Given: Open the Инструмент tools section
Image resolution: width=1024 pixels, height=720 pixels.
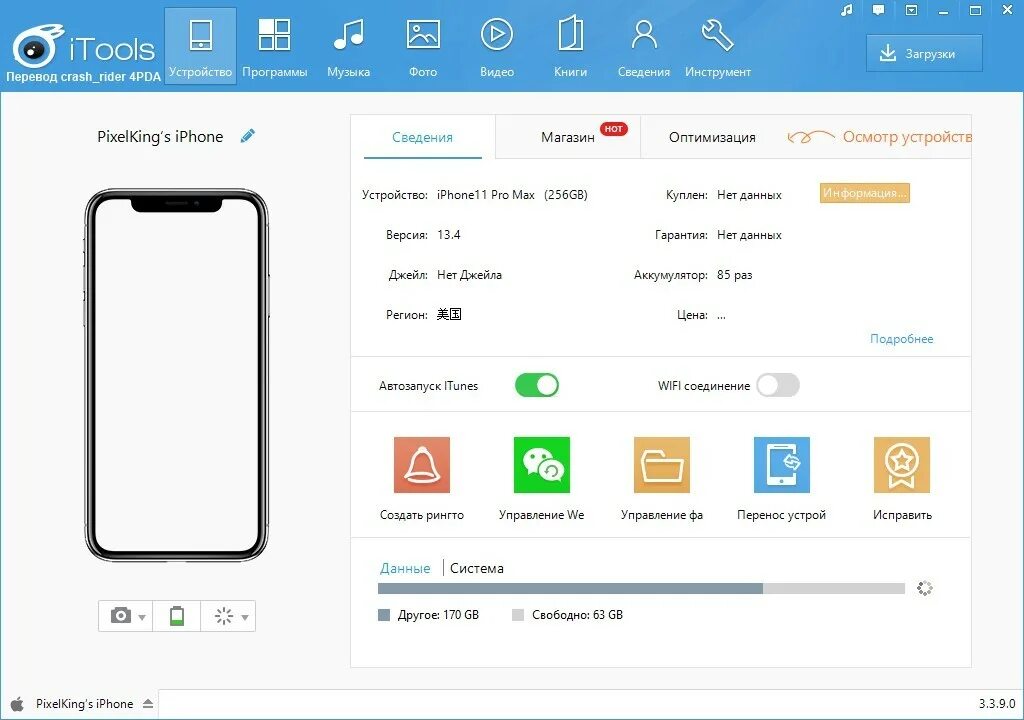Looking at the screenshot, I should tap(718, 47).
